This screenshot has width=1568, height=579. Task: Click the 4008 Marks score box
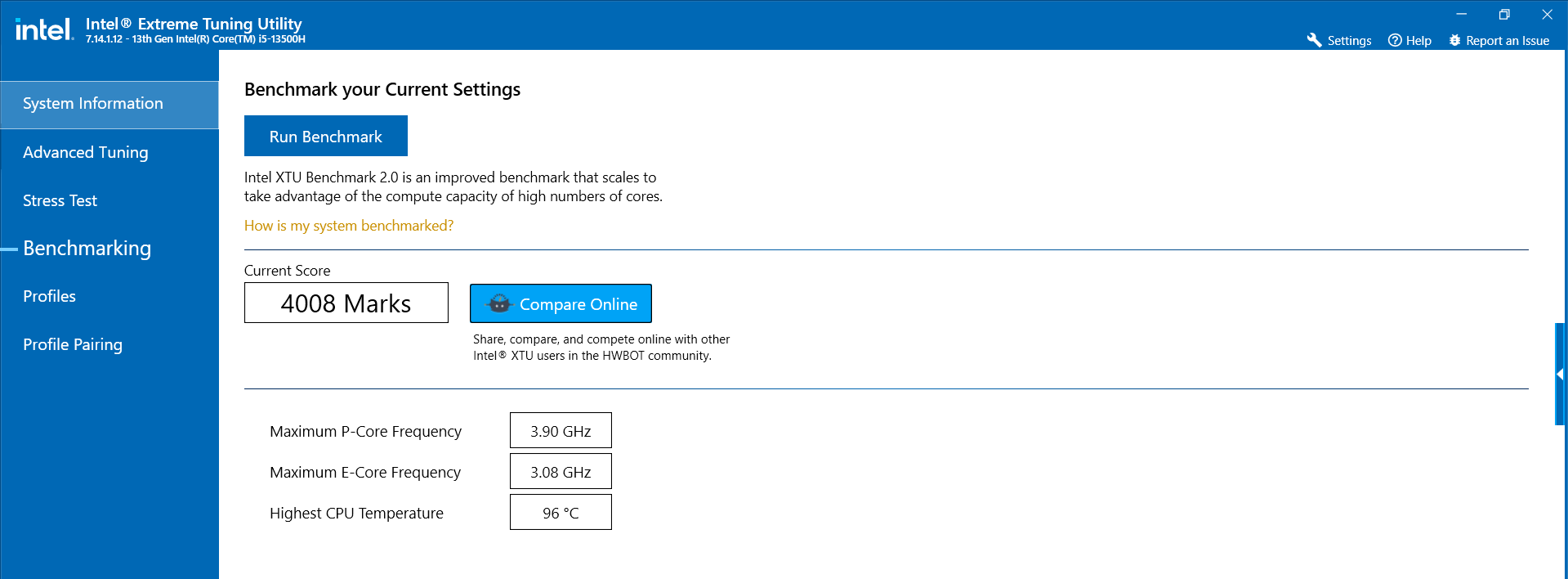(346, 303)
